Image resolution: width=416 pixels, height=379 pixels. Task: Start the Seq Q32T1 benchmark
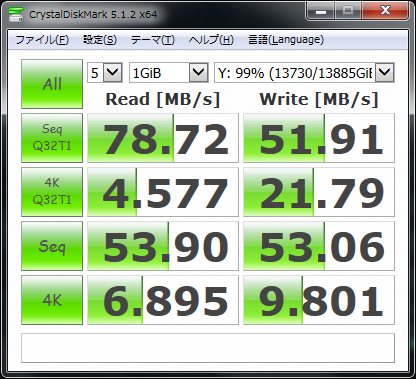coord(52,138)
